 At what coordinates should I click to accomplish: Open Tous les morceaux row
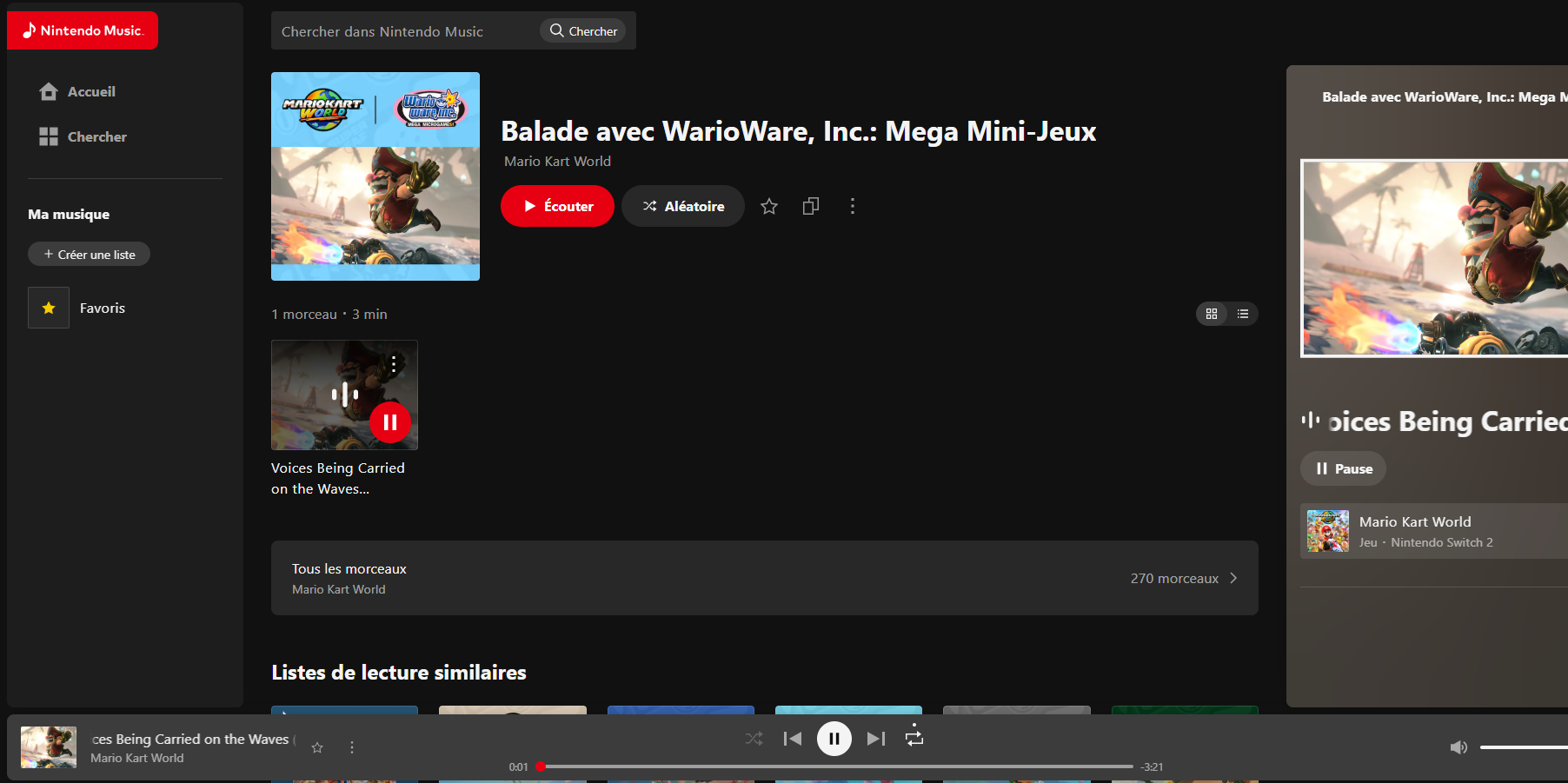click(765, 578)
